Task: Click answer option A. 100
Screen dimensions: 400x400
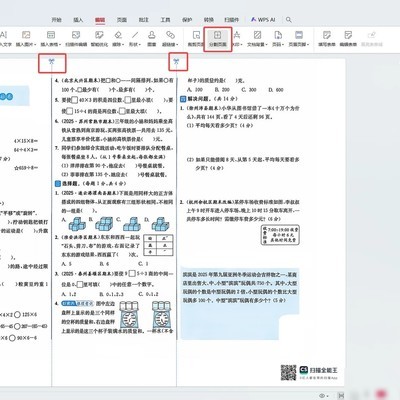Action: pyautogui.click(x=195, y=90)
